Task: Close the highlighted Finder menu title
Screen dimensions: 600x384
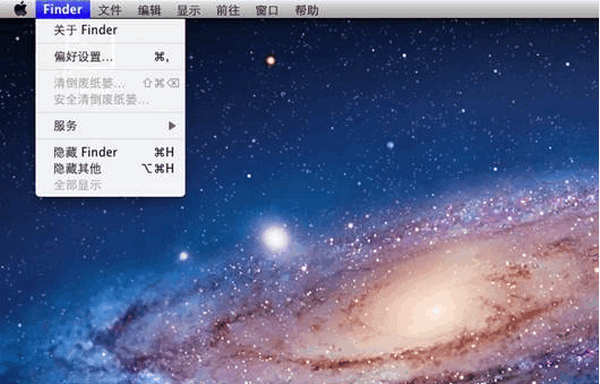Action: (63, 9)
